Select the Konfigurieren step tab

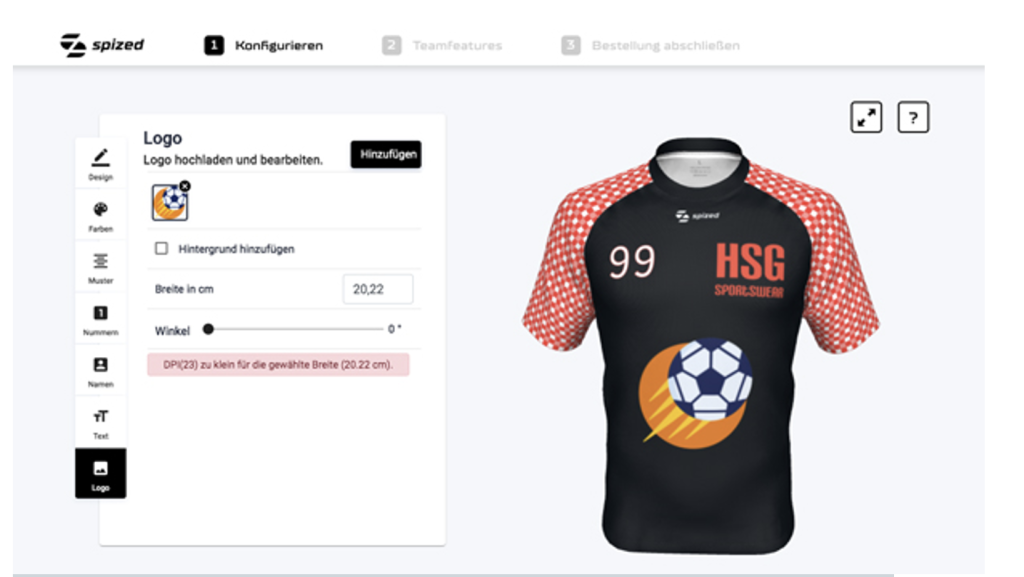(x=264, y=45)
